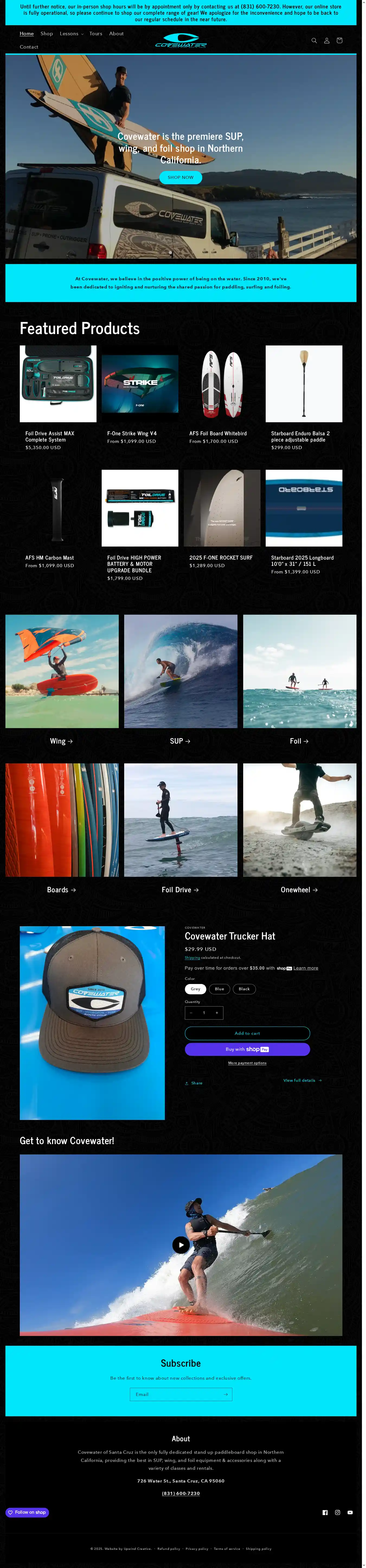Decrease hat quantity with minus
366x1568 pixels.
[191, 1013]
